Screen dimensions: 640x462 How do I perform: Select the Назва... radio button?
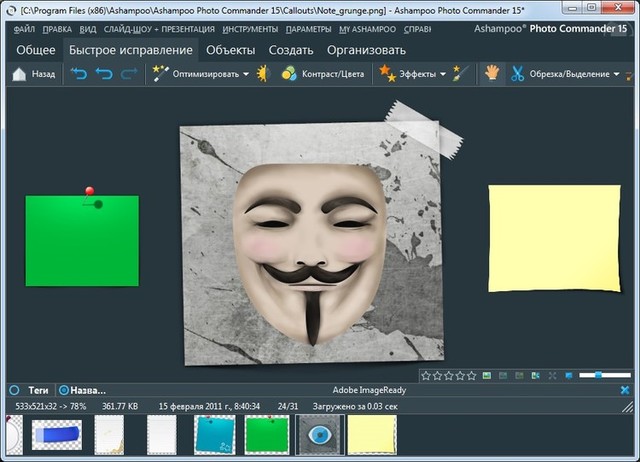pyautogui.click(x=64, y=390)
